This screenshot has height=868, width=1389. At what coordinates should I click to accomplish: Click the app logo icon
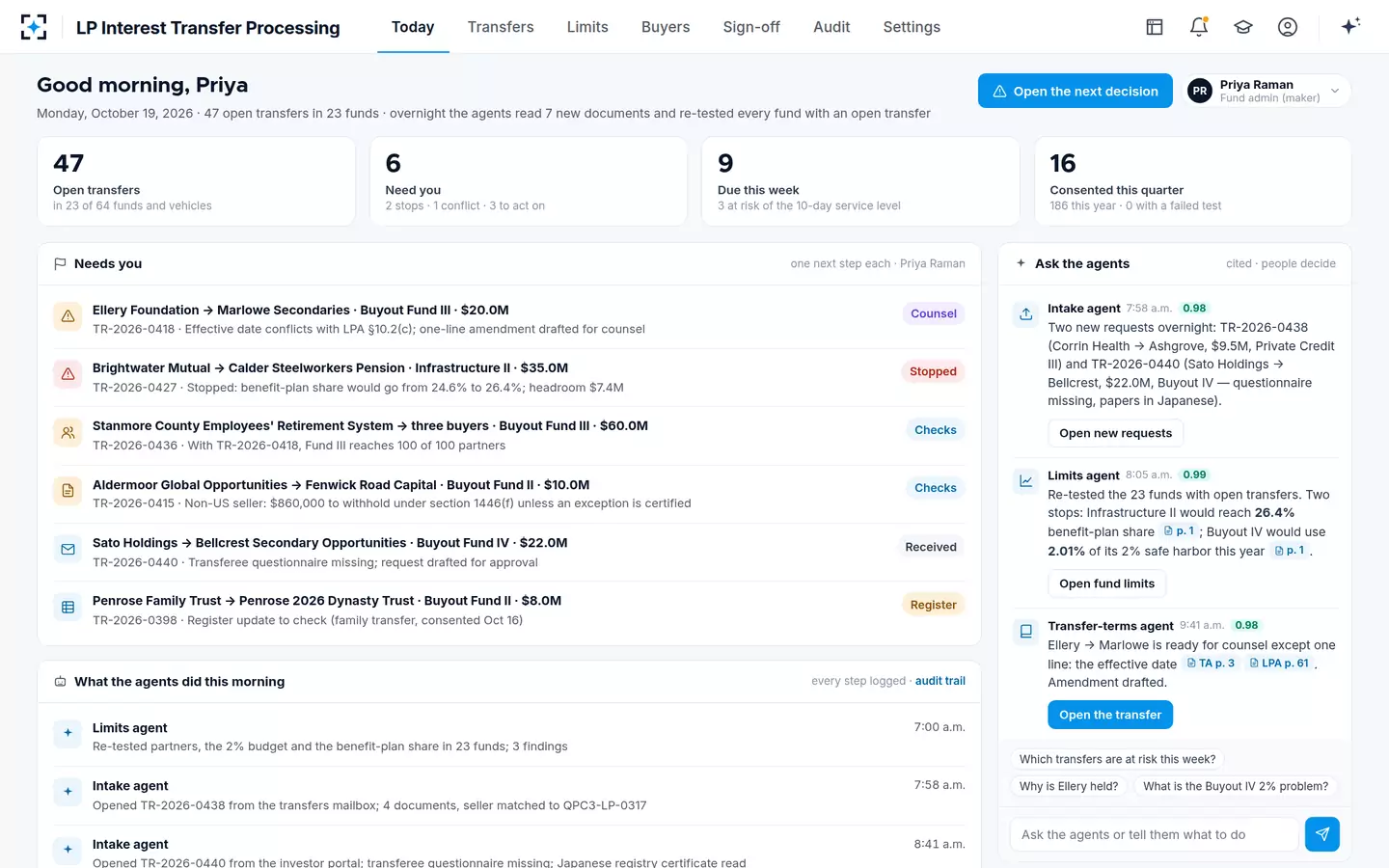(34, 27)
